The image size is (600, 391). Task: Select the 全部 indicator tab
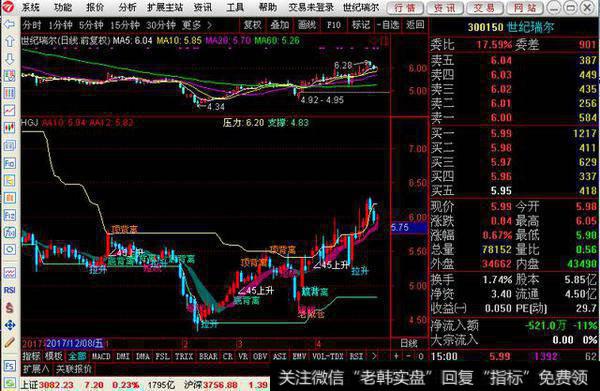77,356
